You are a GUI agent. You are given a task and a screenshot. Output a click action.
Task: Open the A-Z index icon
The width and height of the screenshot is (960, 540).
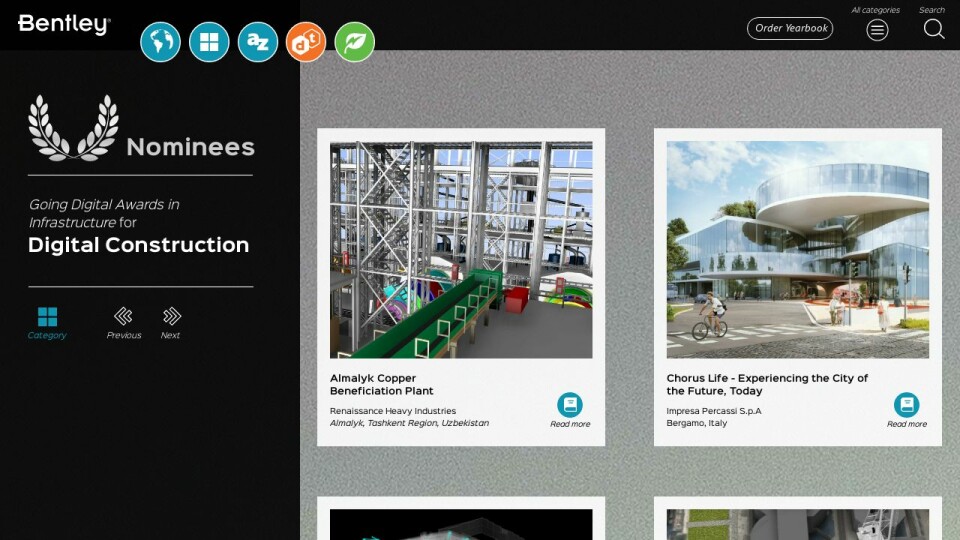tap(258, 42)
